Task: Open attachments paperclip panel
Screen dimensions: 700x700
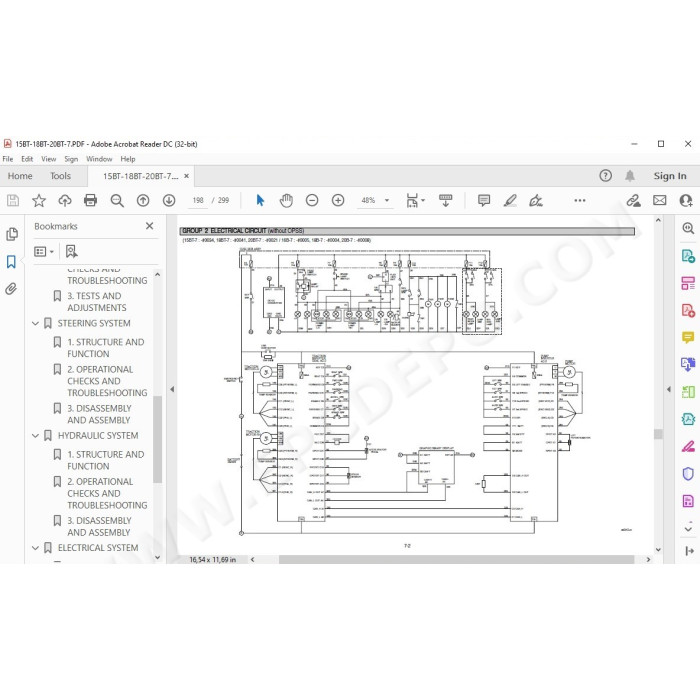Action: coord(11,289)
